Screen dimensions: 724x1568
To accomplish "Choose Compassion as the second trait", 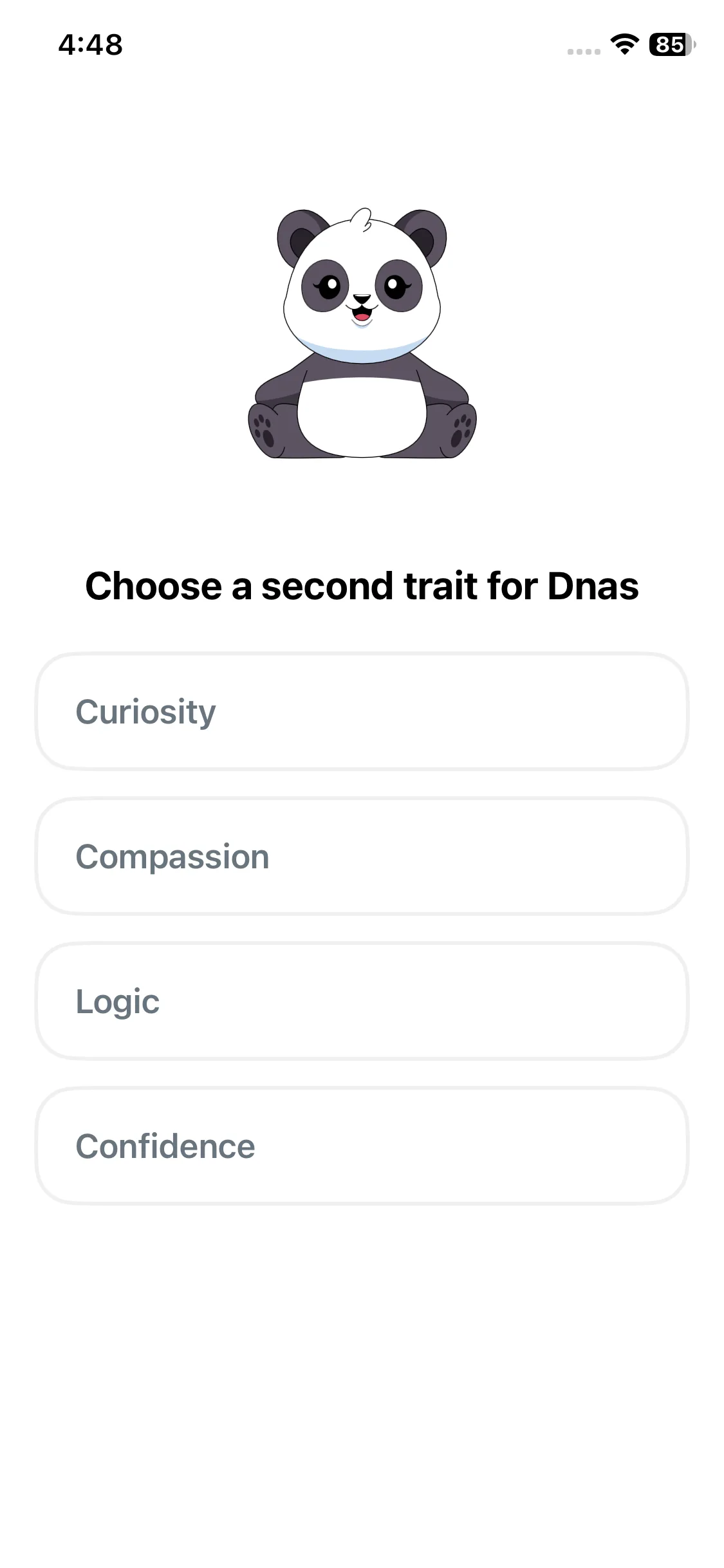I will click(362, 856).
